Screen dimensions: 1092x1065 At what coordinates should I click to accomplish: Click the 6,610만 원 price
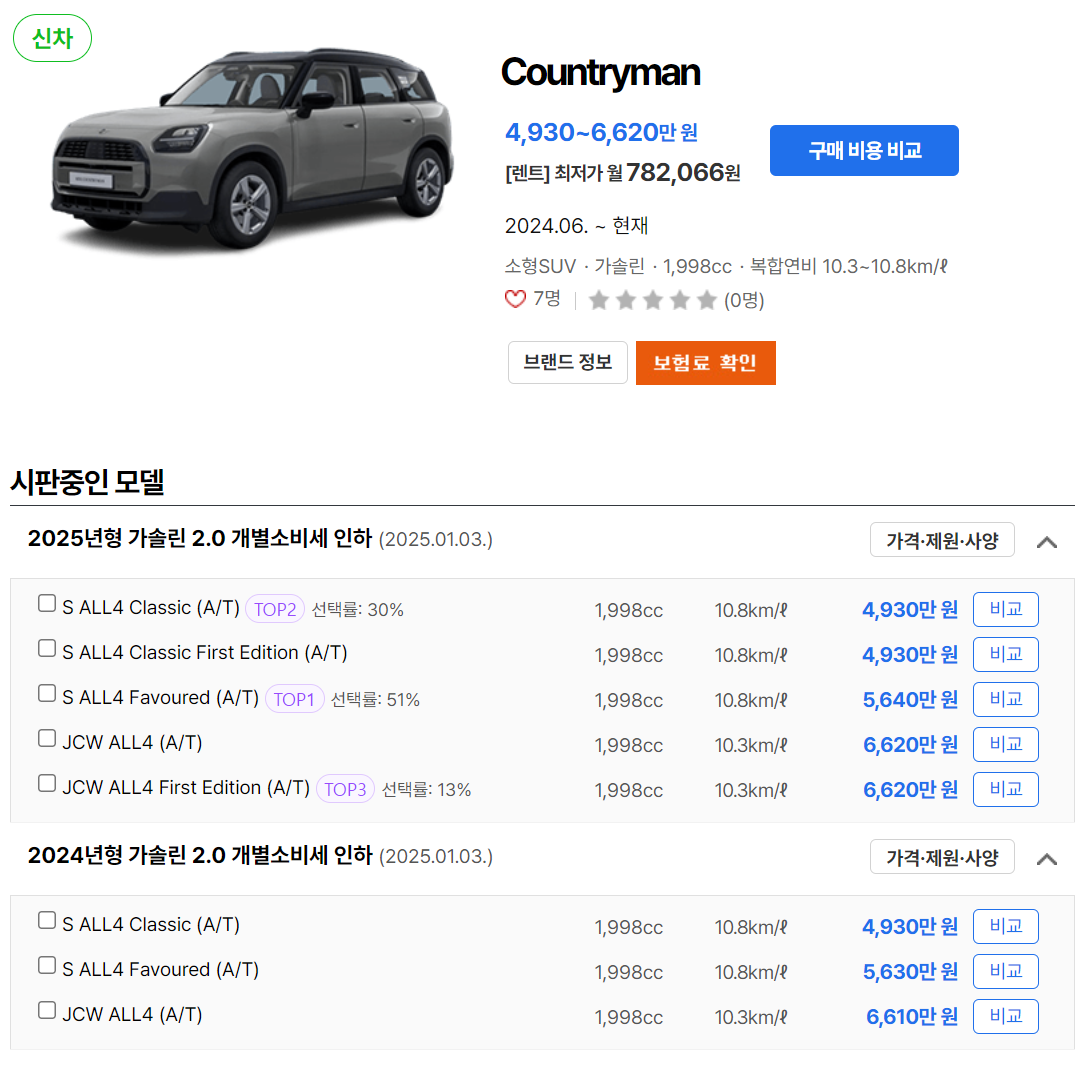tap(912, 1017)
